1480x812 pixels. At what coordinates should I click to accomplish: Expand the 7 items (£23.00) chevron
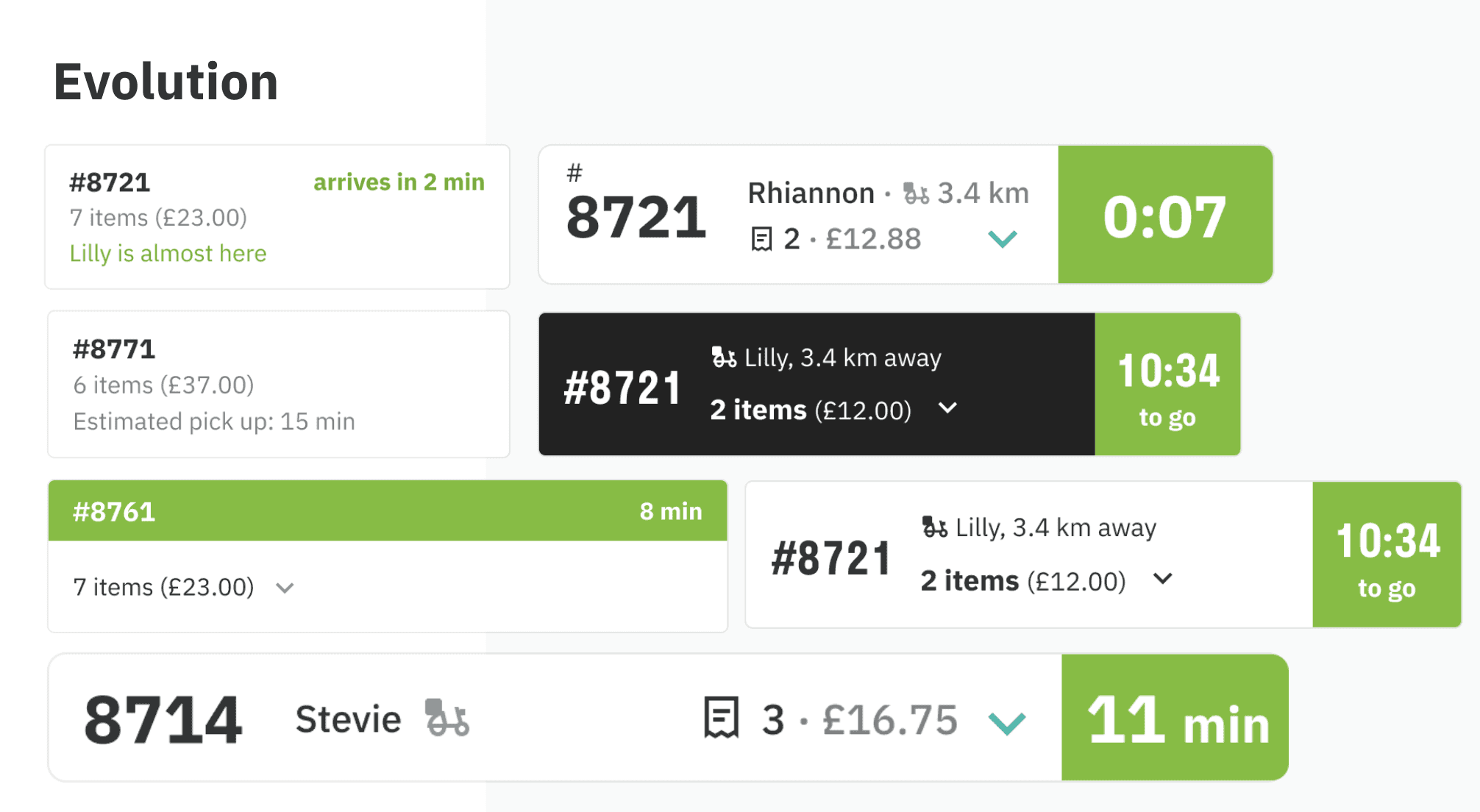tap(285, 588)
